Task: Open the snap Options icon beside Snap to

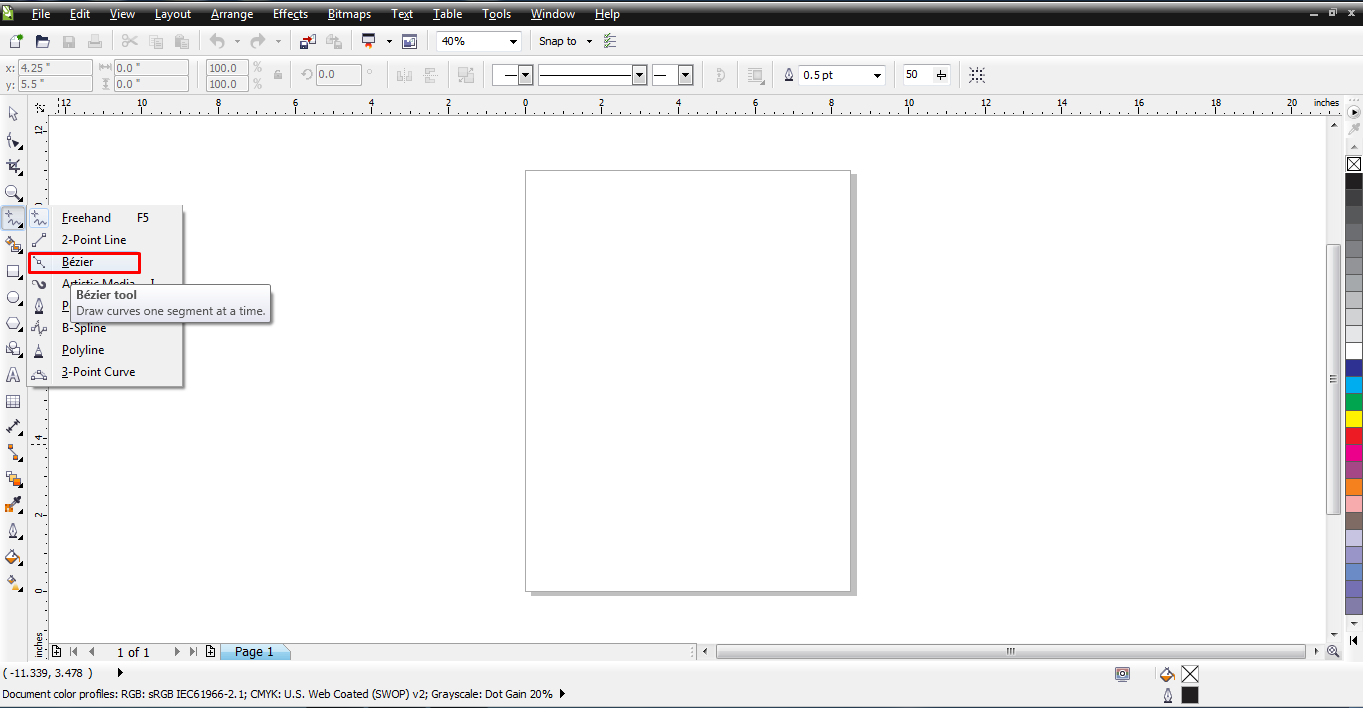Action: 610,41
